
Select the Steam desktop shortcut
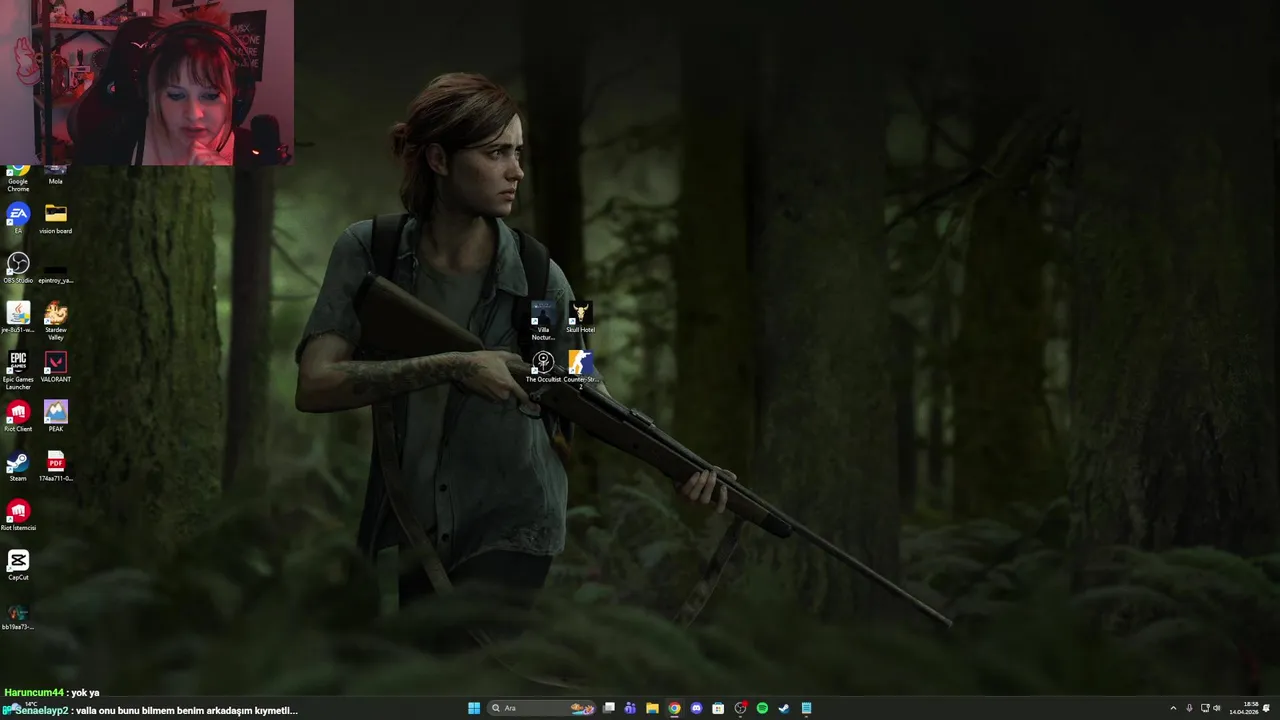click(18, 466)
